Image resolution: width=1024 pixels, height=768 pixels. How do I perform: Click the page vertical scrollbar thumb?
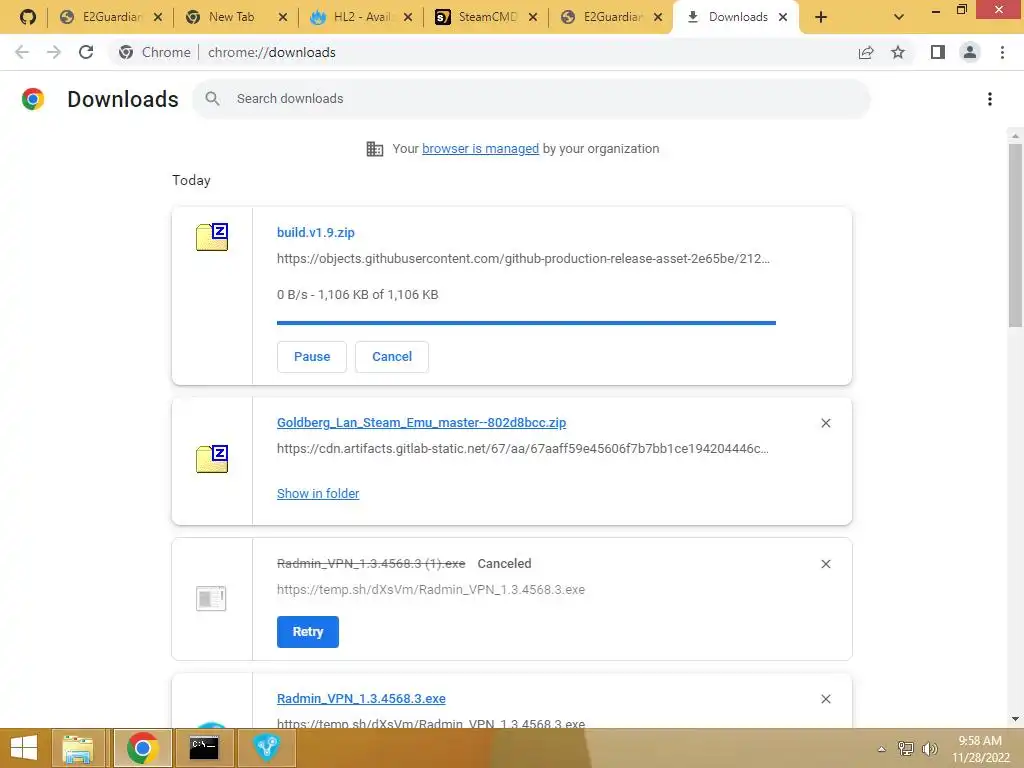click(x=1015, y=235)
